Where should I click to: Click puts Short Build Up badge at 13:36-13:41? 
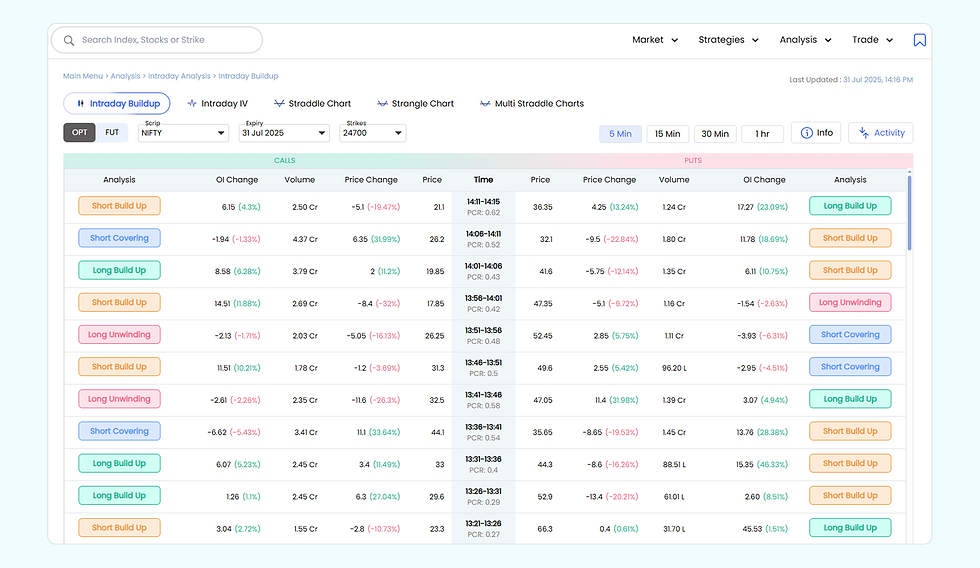tap(850, 431)
